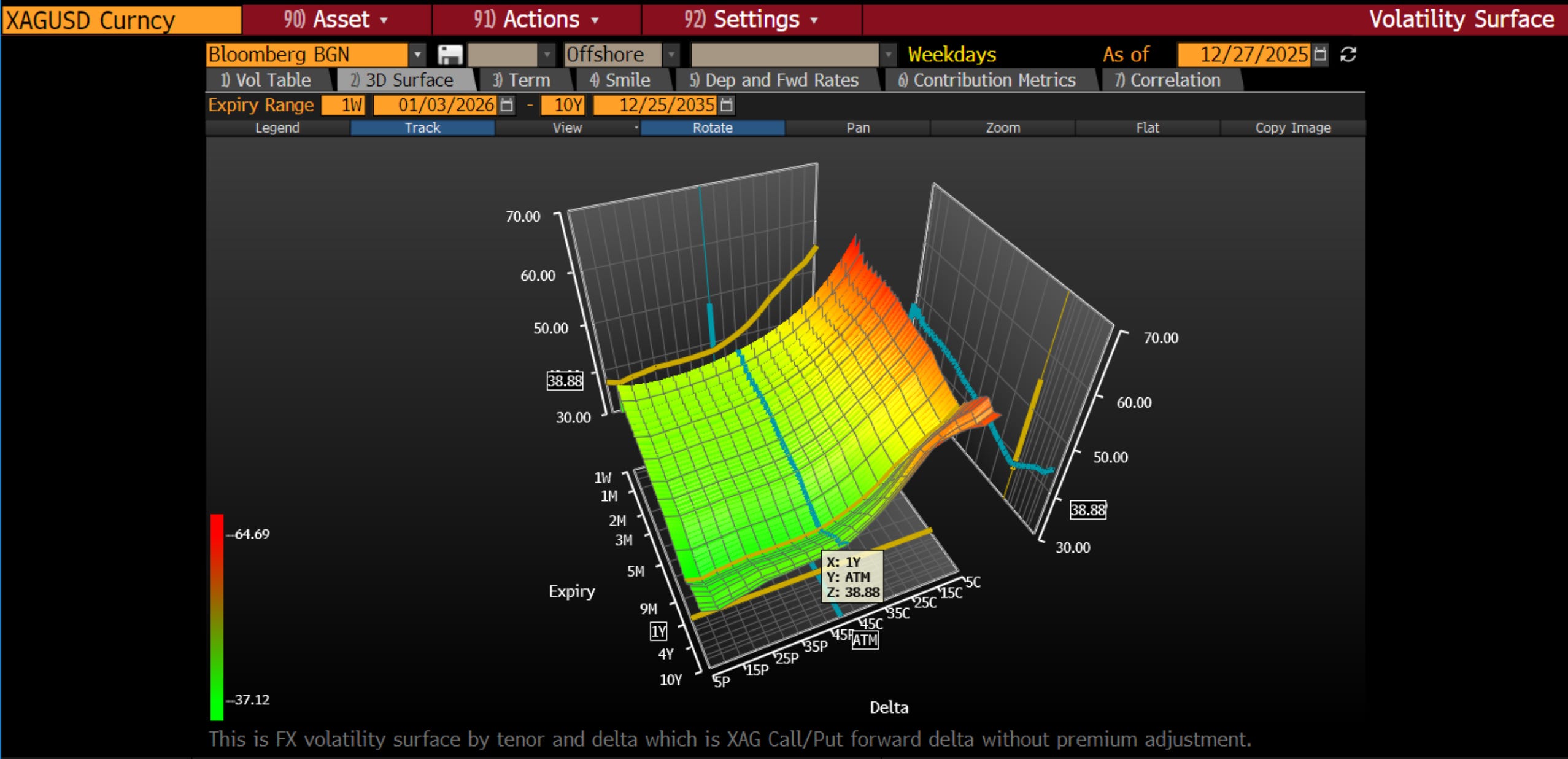Click the red-green volatility color scale bar

(217, 617)
